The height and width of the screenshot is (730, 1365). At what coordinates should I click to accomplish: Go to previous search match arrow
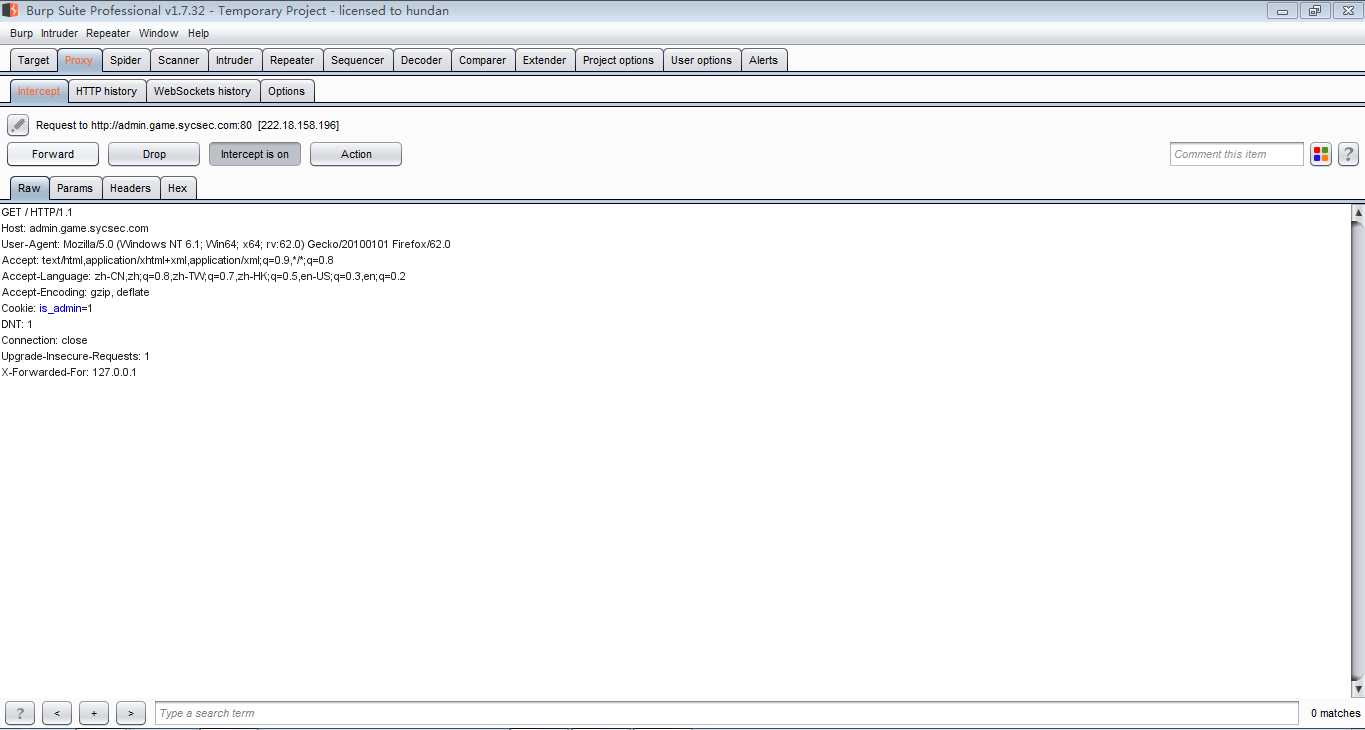[57, 713]
